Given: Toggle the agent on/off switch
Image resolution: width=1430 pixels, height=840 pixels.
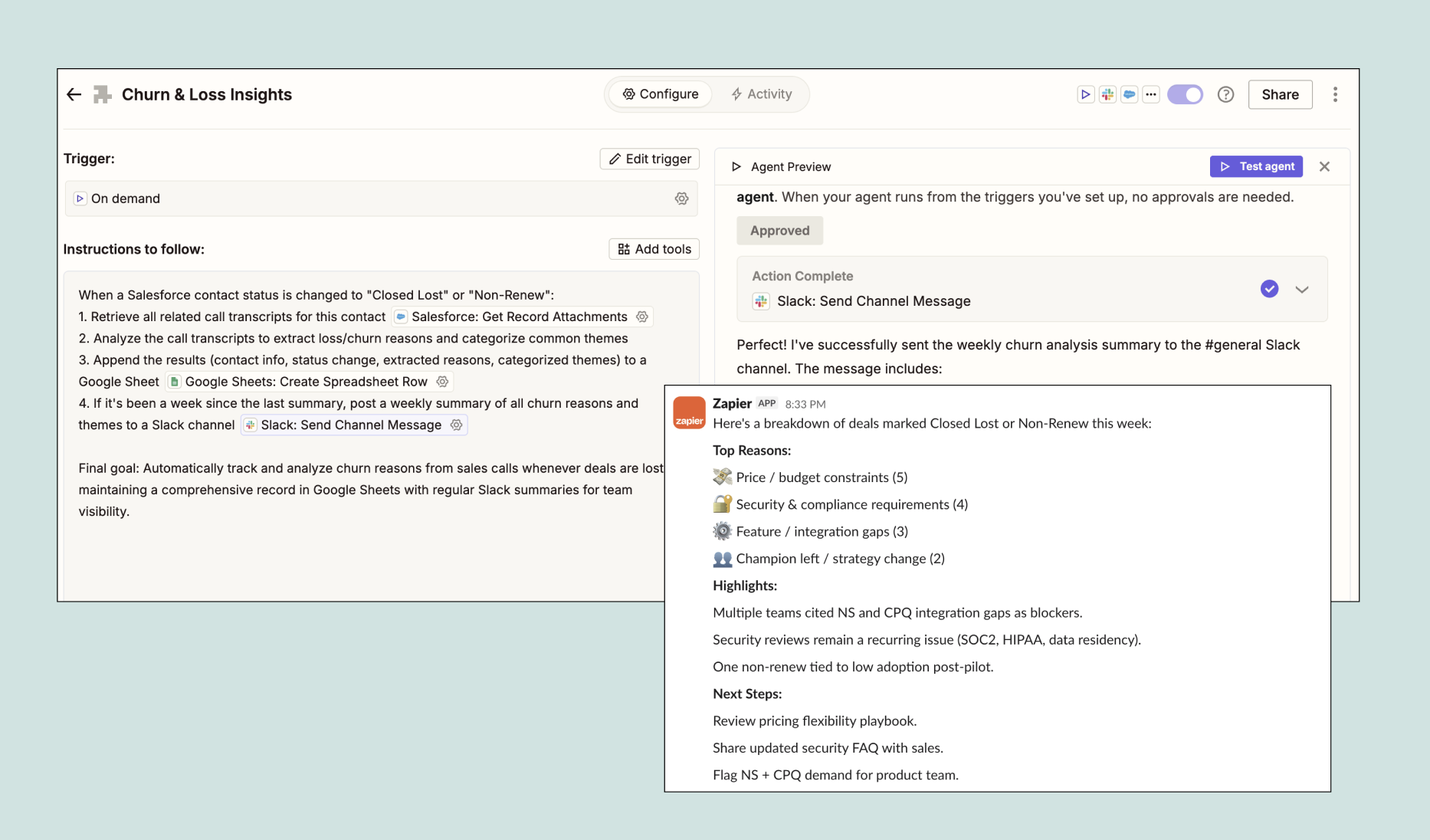Looking at the screenshot, I should click(1185, 94).
